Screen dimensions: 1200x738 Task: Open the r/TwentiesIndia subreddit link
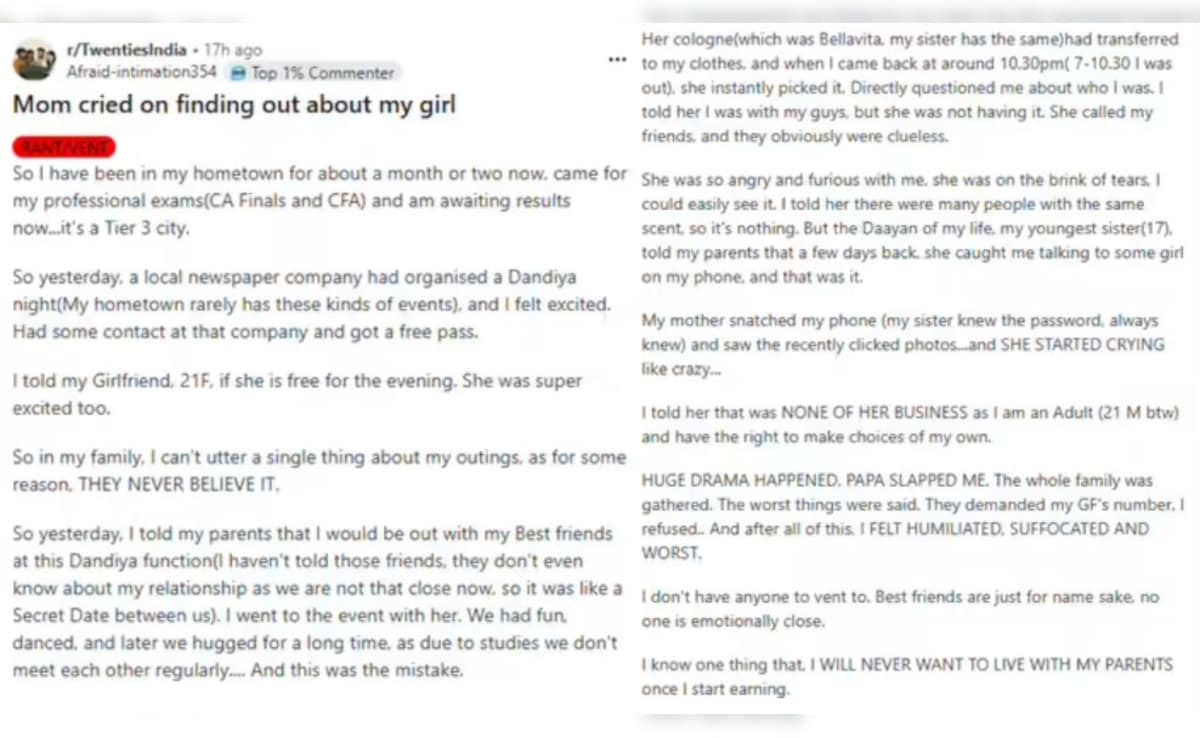click(125, 49)
